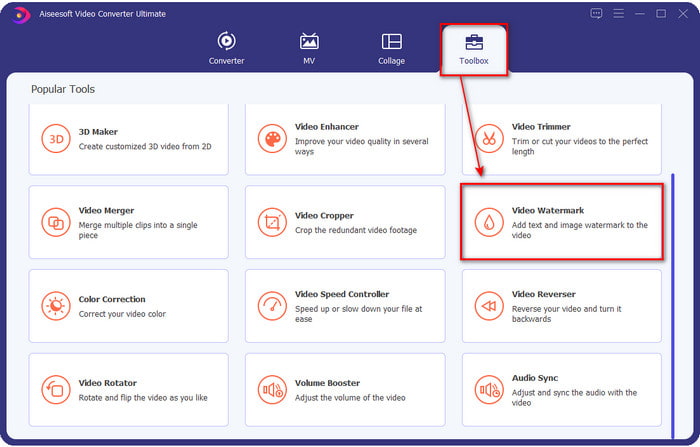Viewport: 700px width, 447px height.
Task: Click the Converter tab icon
Action: point(226,41)
